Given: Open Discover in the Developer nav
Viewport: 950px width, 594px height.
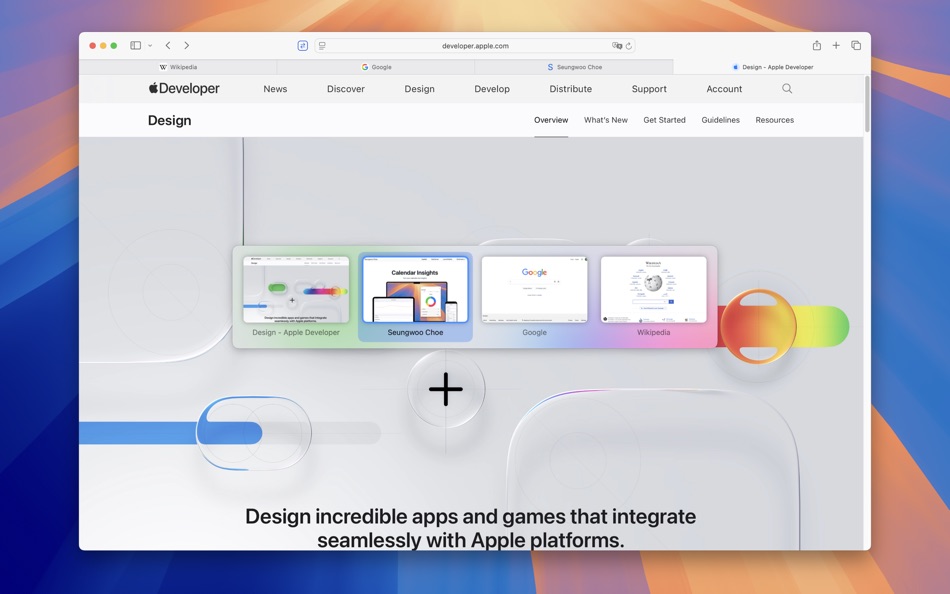Looking at the screenshot, I should click(345, 89).
